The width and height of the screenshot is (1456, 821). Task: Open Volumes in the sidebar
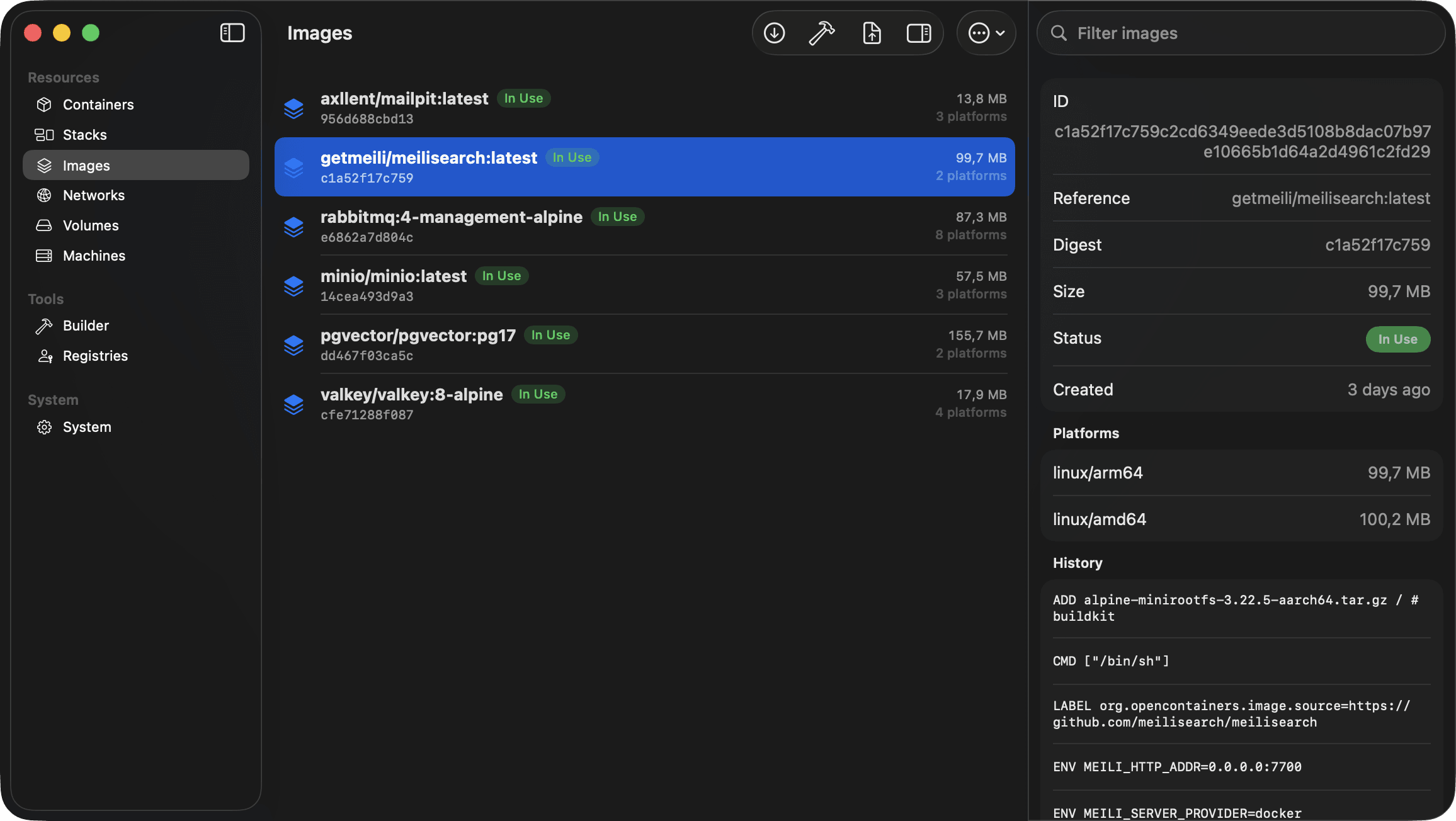tap(136, 225)
